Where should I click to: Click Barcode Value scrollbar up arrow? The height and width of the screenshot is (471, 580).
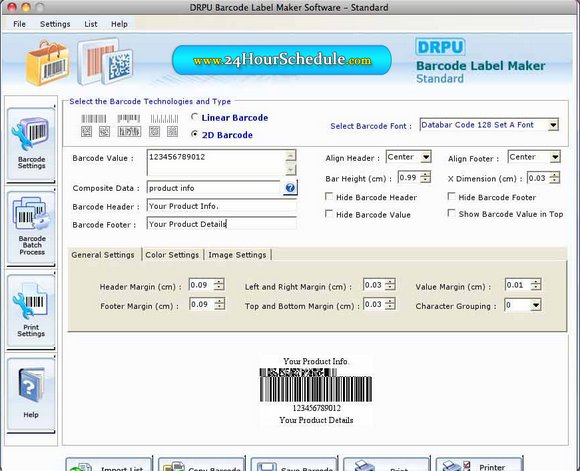291,155
